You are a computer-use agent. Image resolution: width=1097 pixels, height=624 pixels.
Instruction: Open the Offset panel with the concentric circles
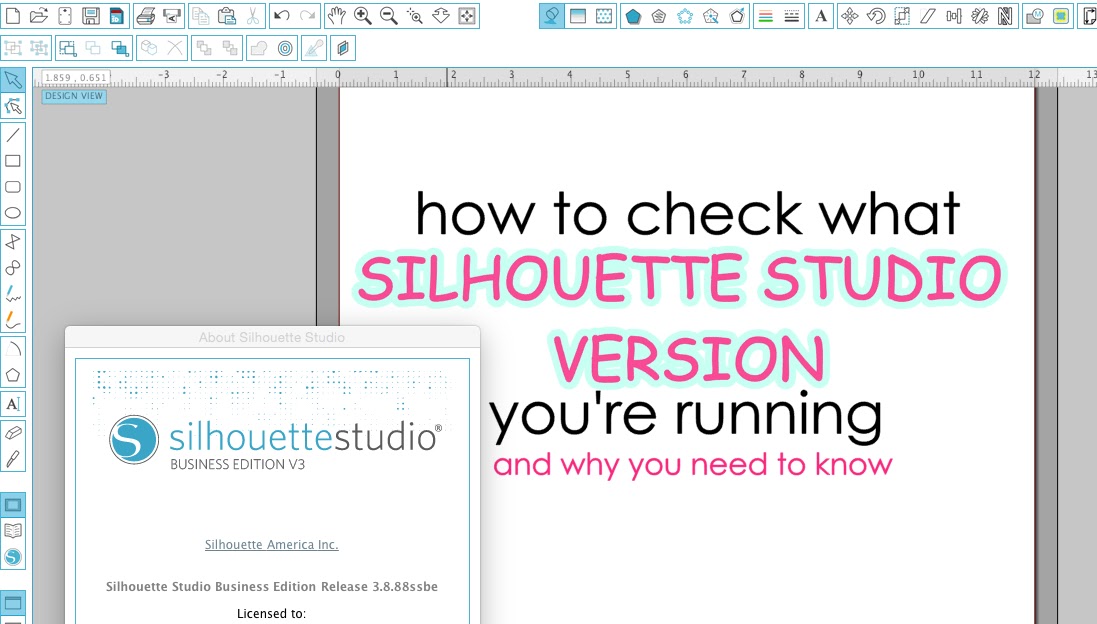coord(285,48)
